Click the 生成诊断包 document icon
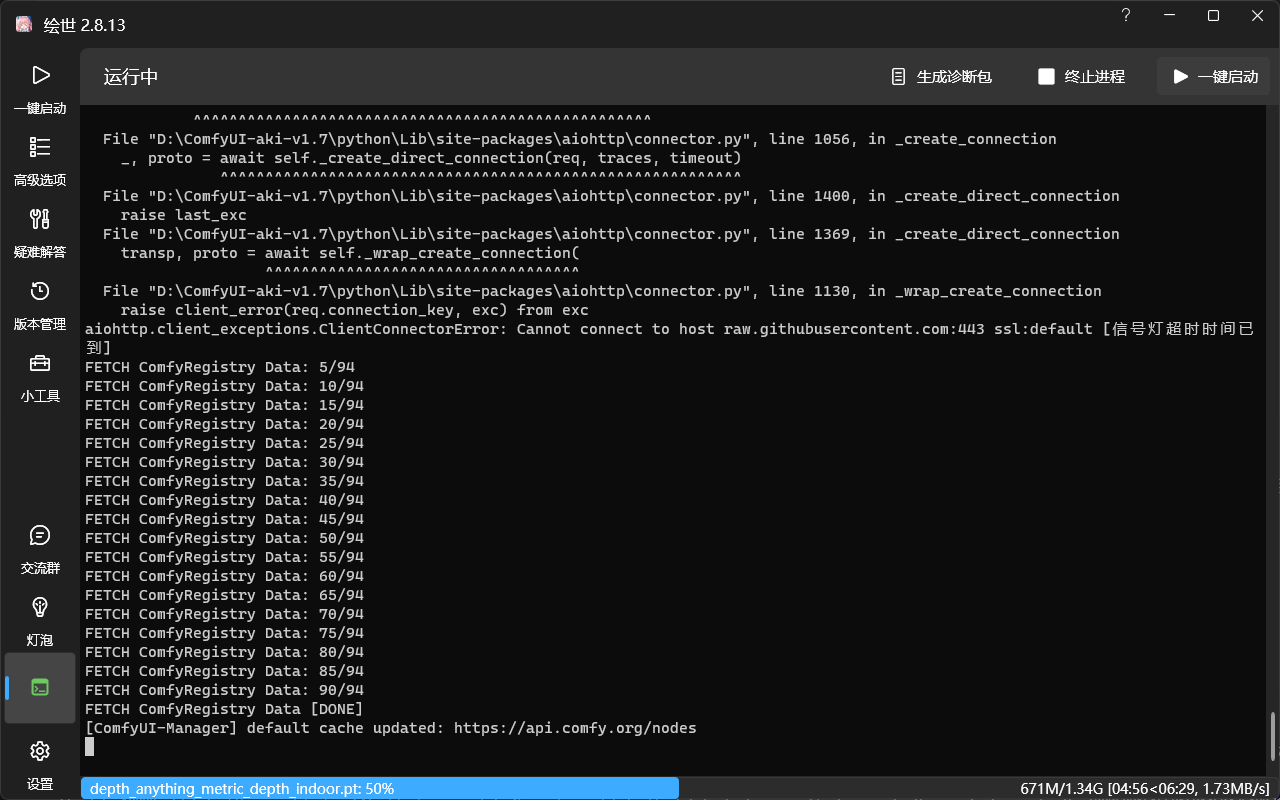The height and width of the screenshot is (800, 1280). [x=897, y=75]
